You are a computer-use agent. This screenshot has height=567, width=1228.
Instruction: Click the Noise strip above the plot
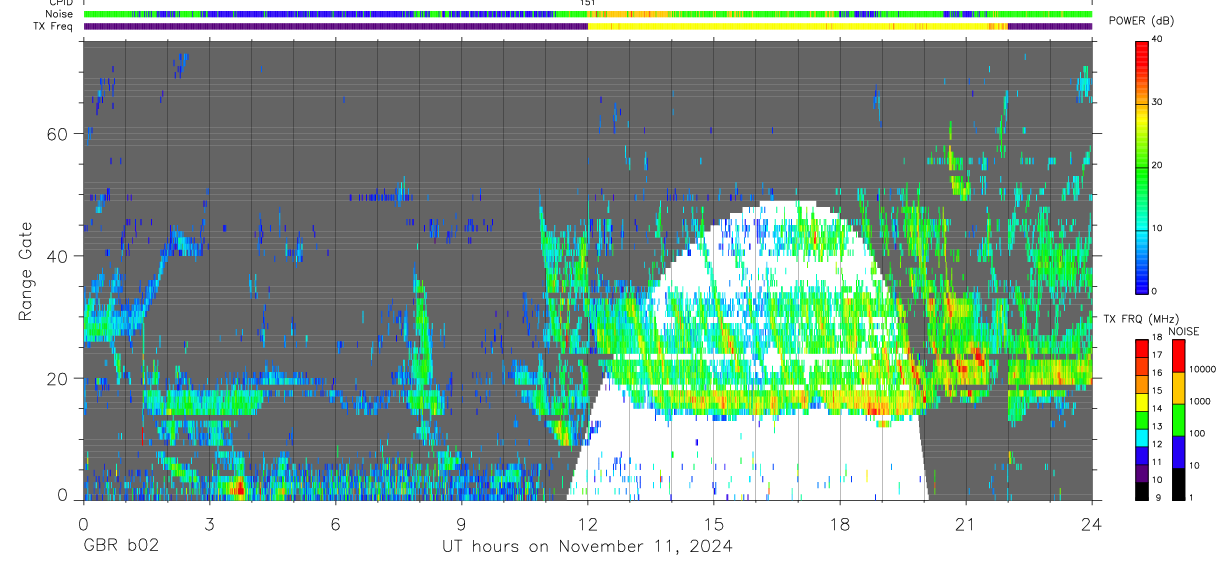click(588, 14)
